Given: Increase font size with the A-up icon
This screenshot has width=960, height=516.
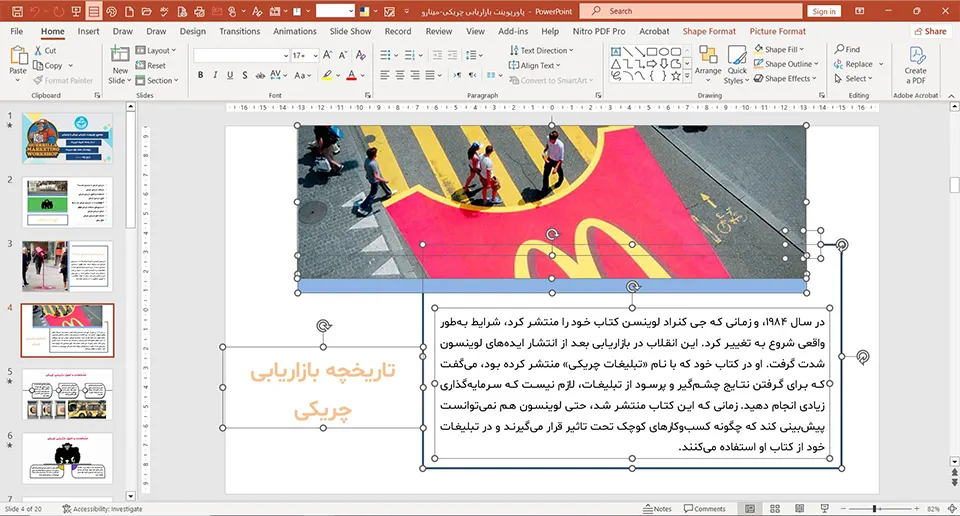Looking at the screenshot, I should click(x=327, y=55).
